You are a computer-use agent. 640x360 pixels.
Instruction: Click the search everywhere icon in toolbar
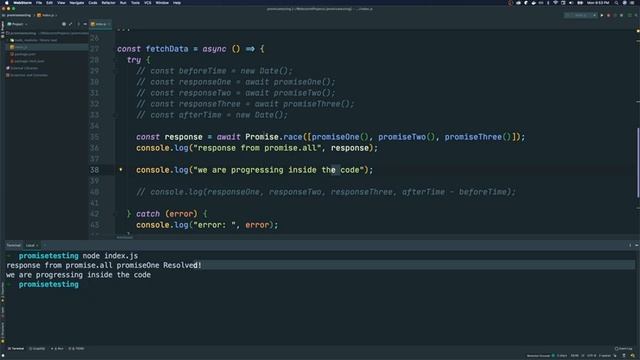pos(636,15)
